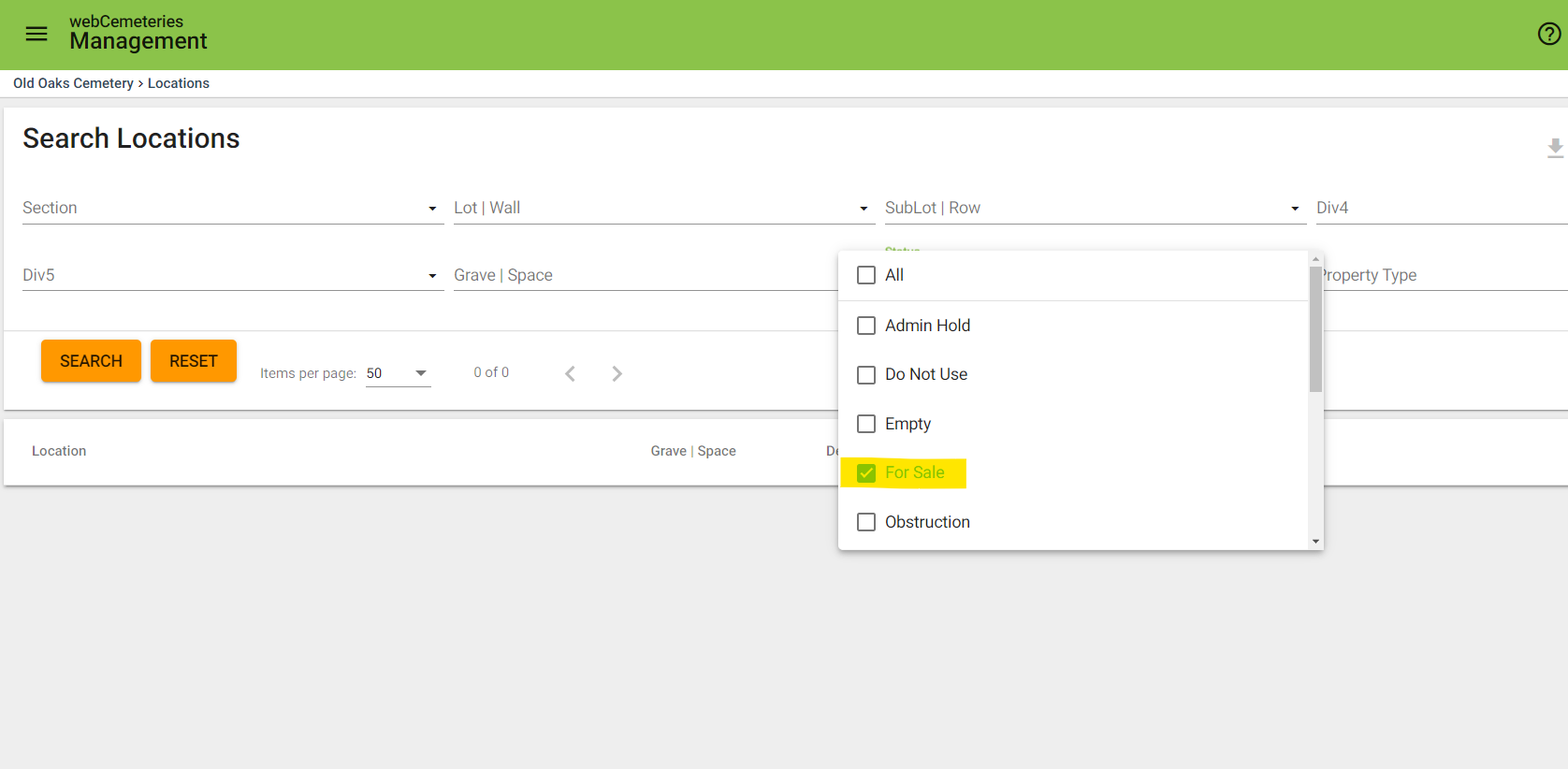Image resolution: width=1568 pixels, height=769 pixels.
Task: Check the Empty status option
Action: [x=866, y=424]
